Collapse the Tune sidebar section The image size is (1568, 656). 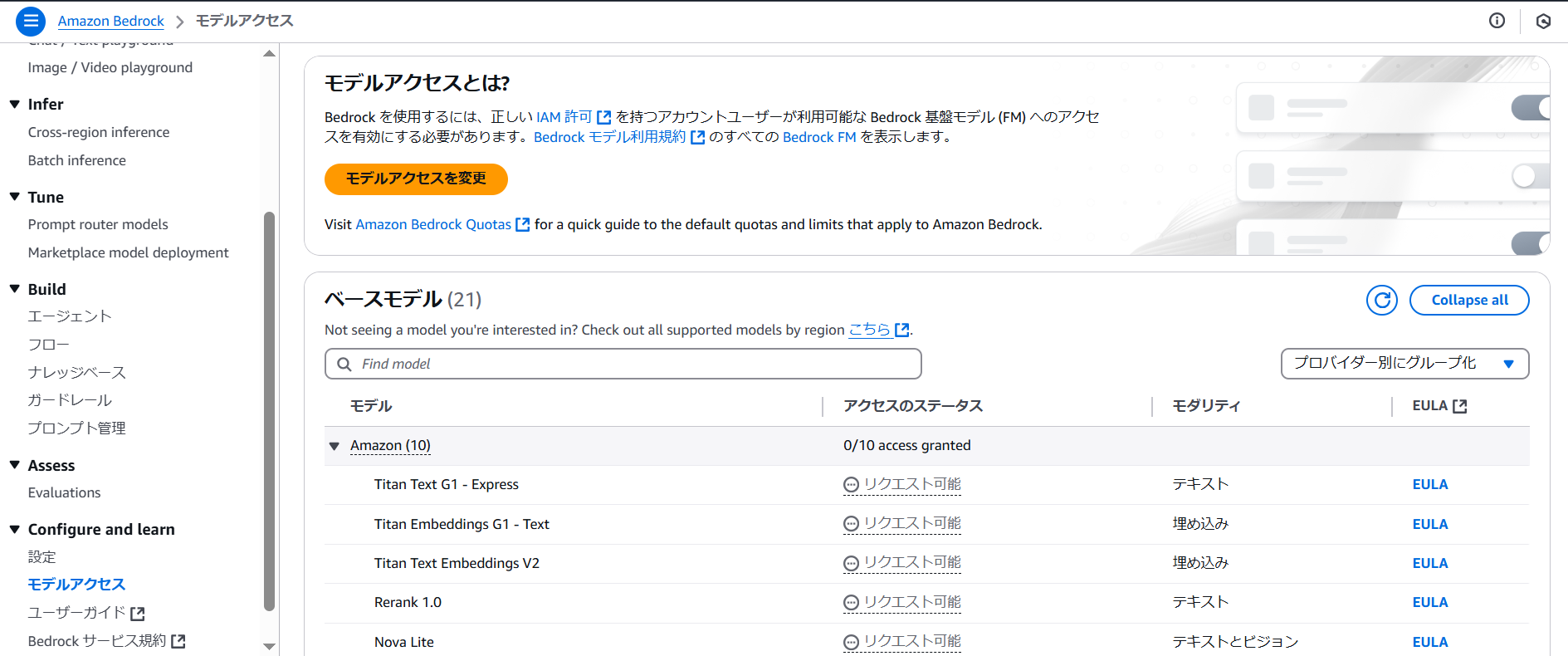14,197
